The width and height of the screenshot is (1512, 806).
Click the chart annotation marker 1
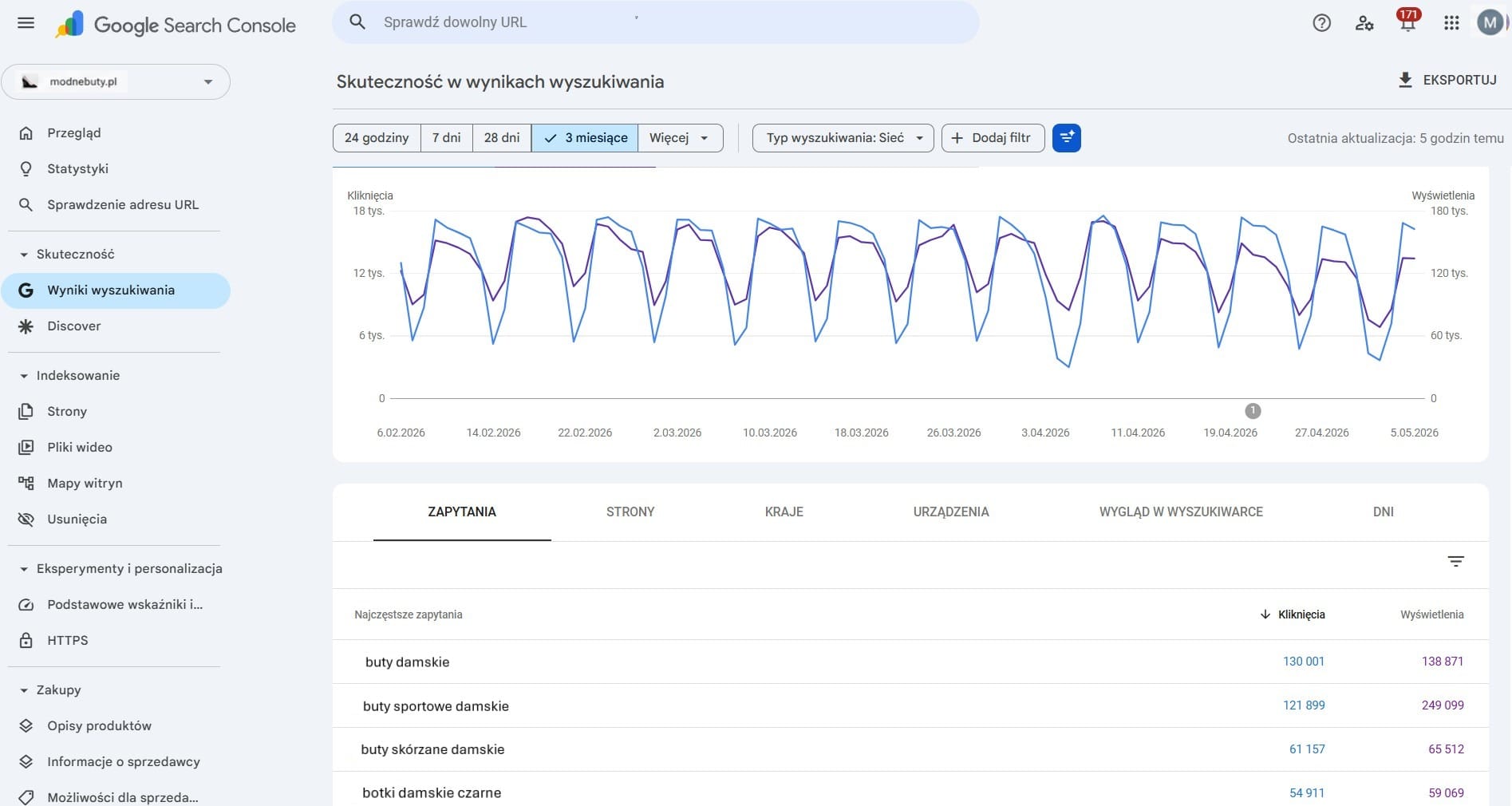pyautogui.click(x=1253, y=411)
